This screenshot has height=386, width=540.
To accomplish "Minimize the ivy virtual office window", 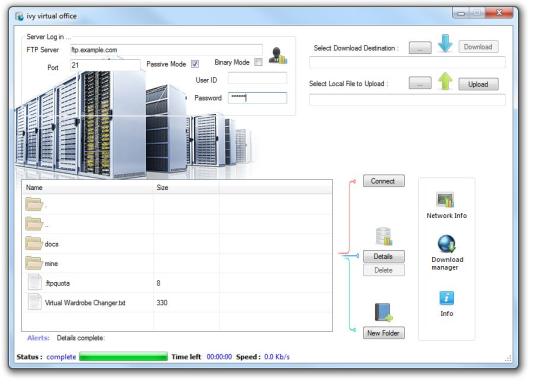I will [461, 13].
